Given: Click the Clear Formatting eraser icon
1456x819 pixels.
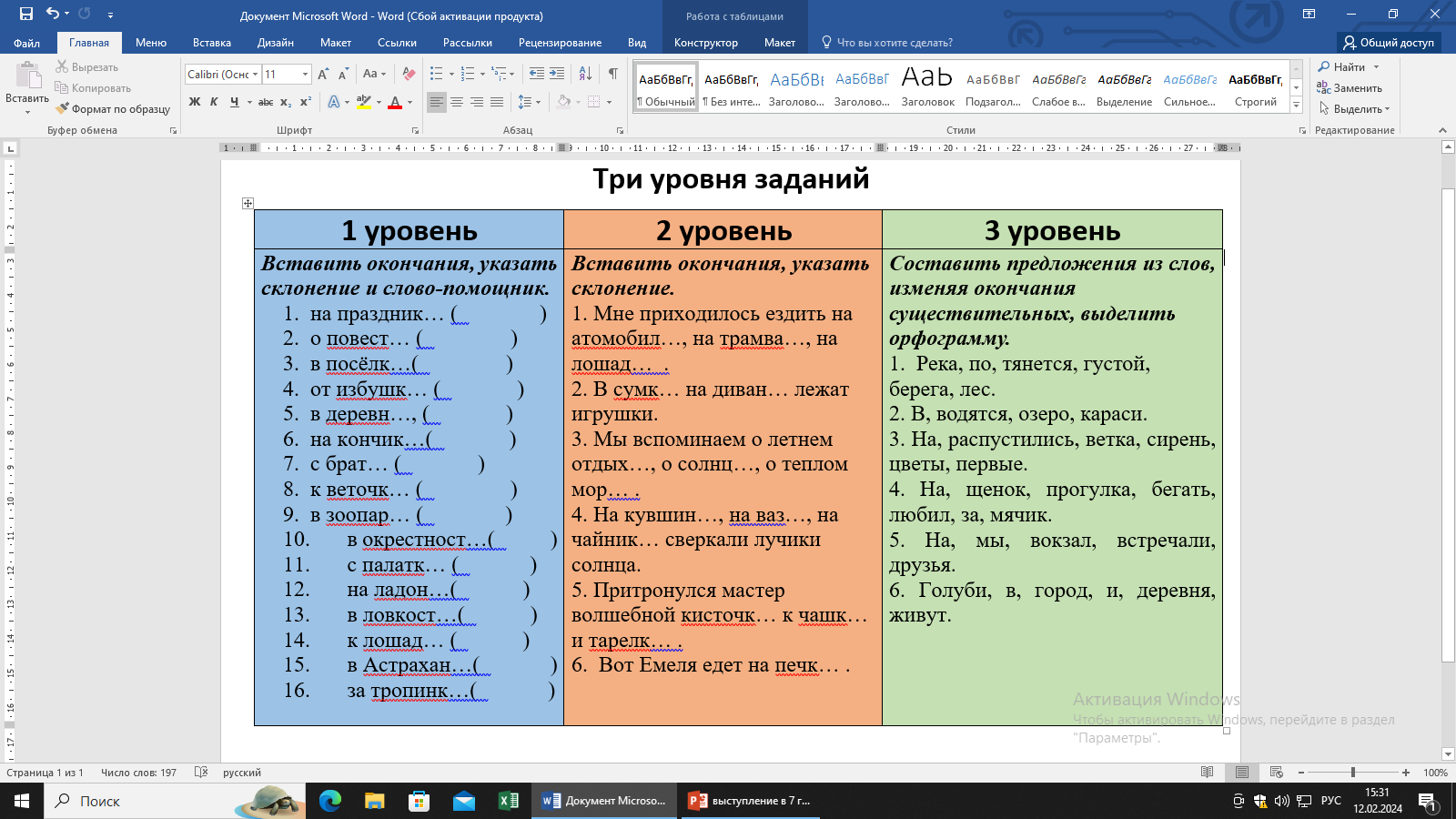Looking at the screenshot, I should pyautogui.click(x=409, y=74).
